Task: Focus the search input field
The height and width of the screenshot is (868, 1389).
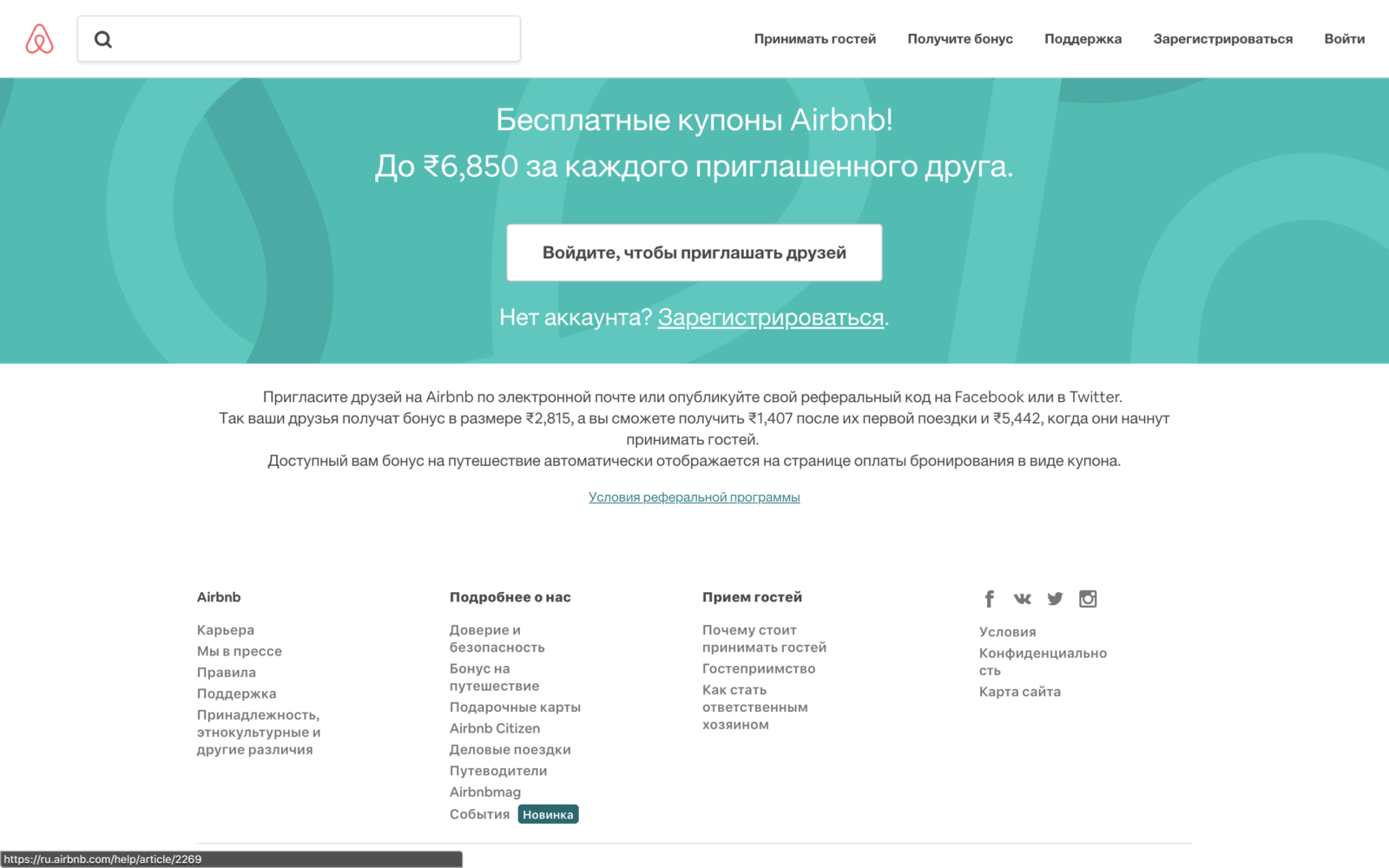Action: (x=299, y=39)
